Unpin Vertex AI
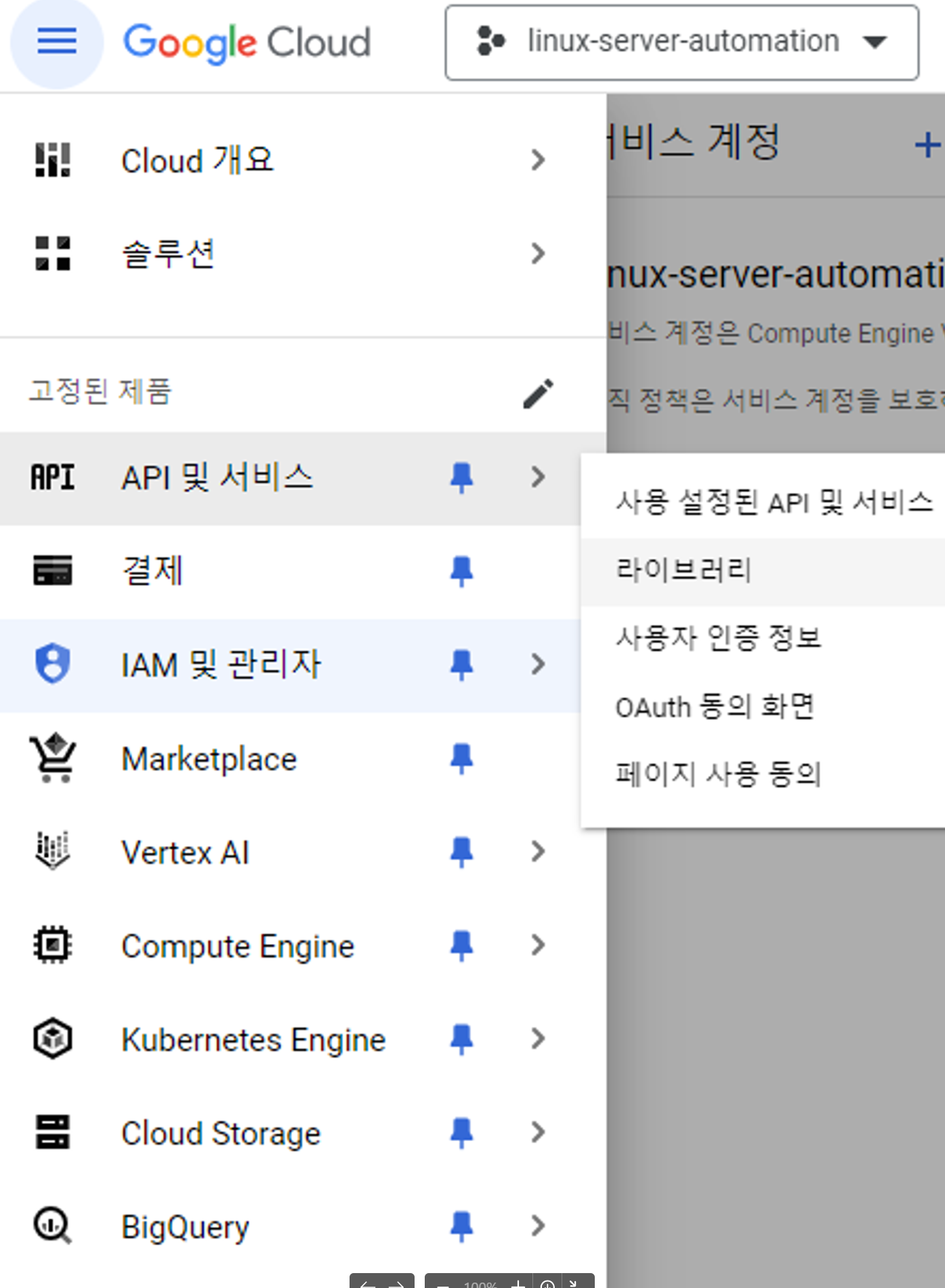This screenshot has width=945, height=1288. point(461,852)
